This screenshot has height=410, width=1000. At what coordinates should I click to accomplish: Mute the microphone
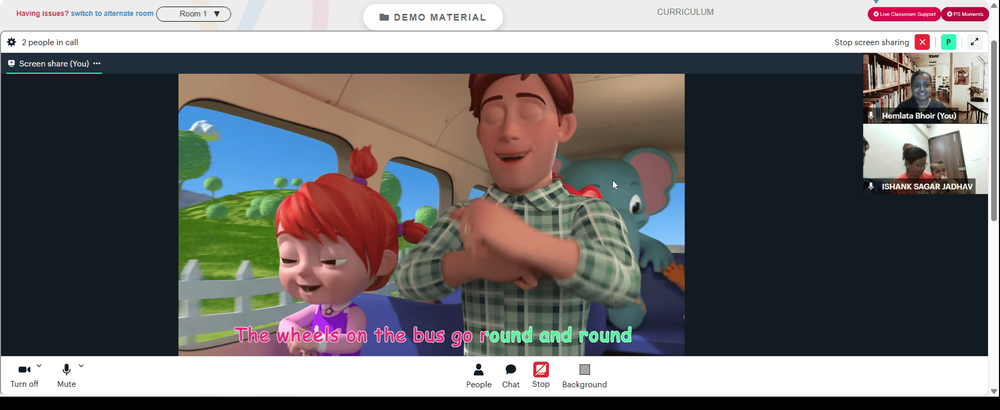[x=66, y=376]
